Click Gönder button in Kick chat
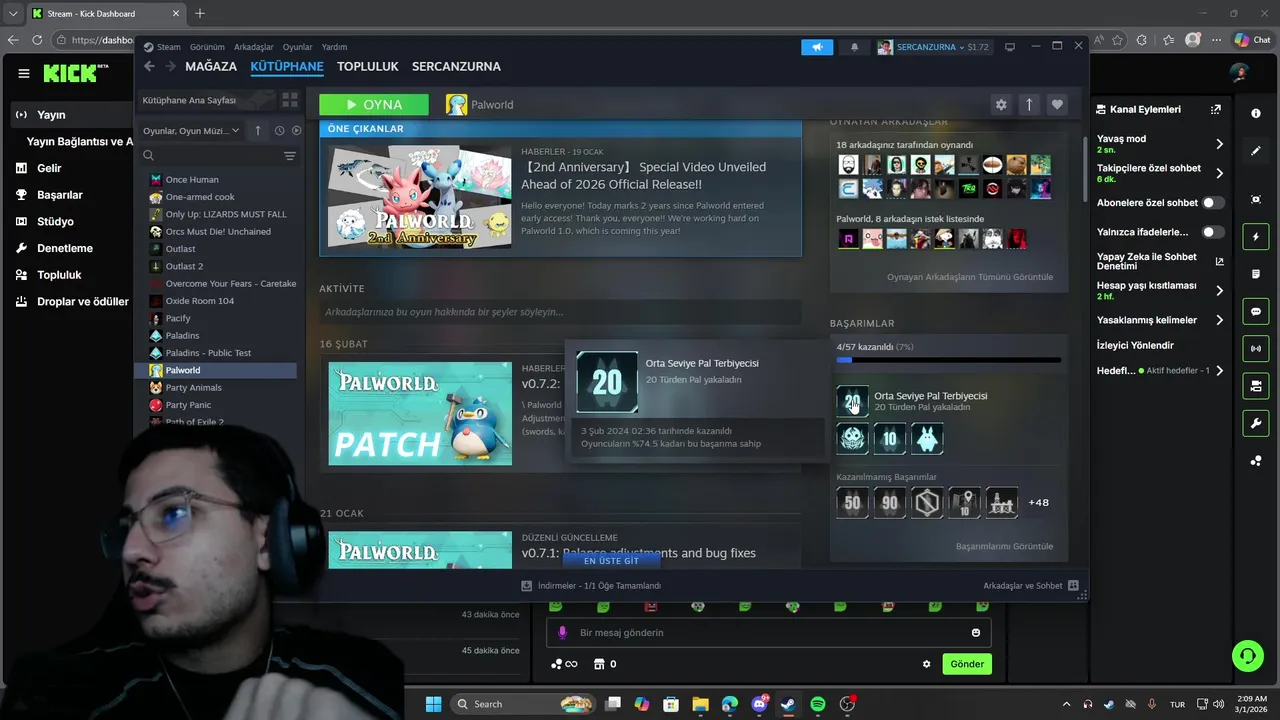Screen dimensions: 1280x720 [x=967, y=664]
